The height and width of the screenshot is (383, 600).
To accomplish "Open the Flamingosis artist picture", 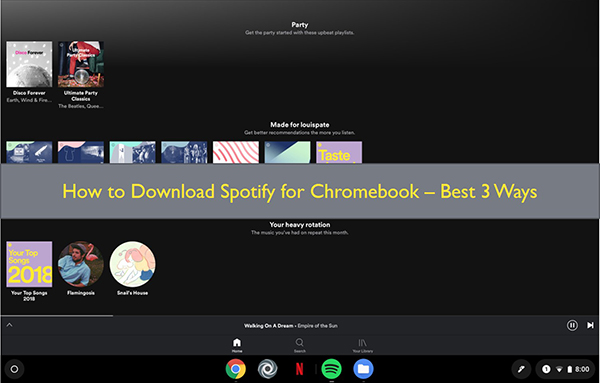I will 81,264.
